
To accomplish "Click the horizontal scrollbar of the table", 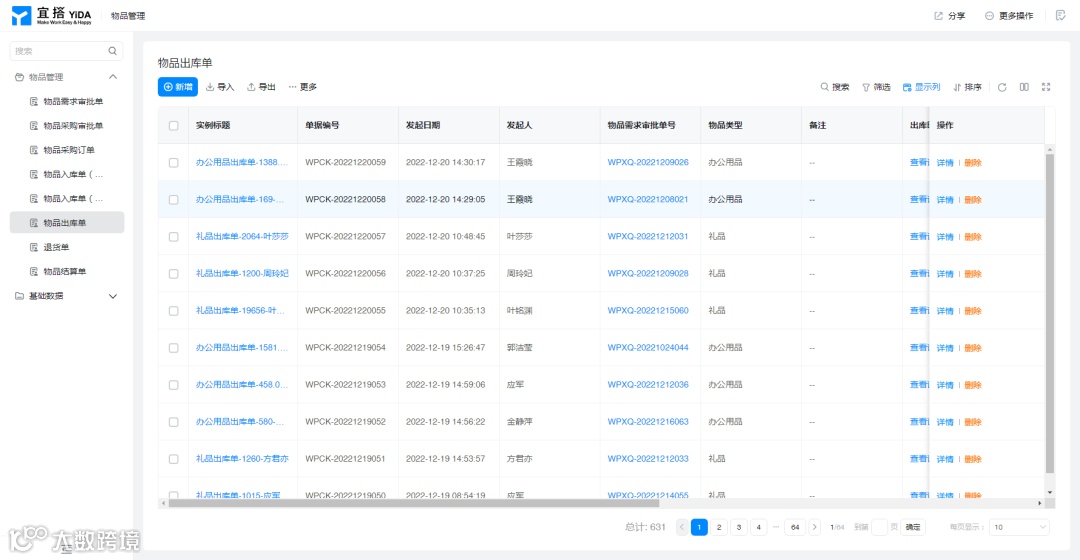I will (x=413, y=503).
